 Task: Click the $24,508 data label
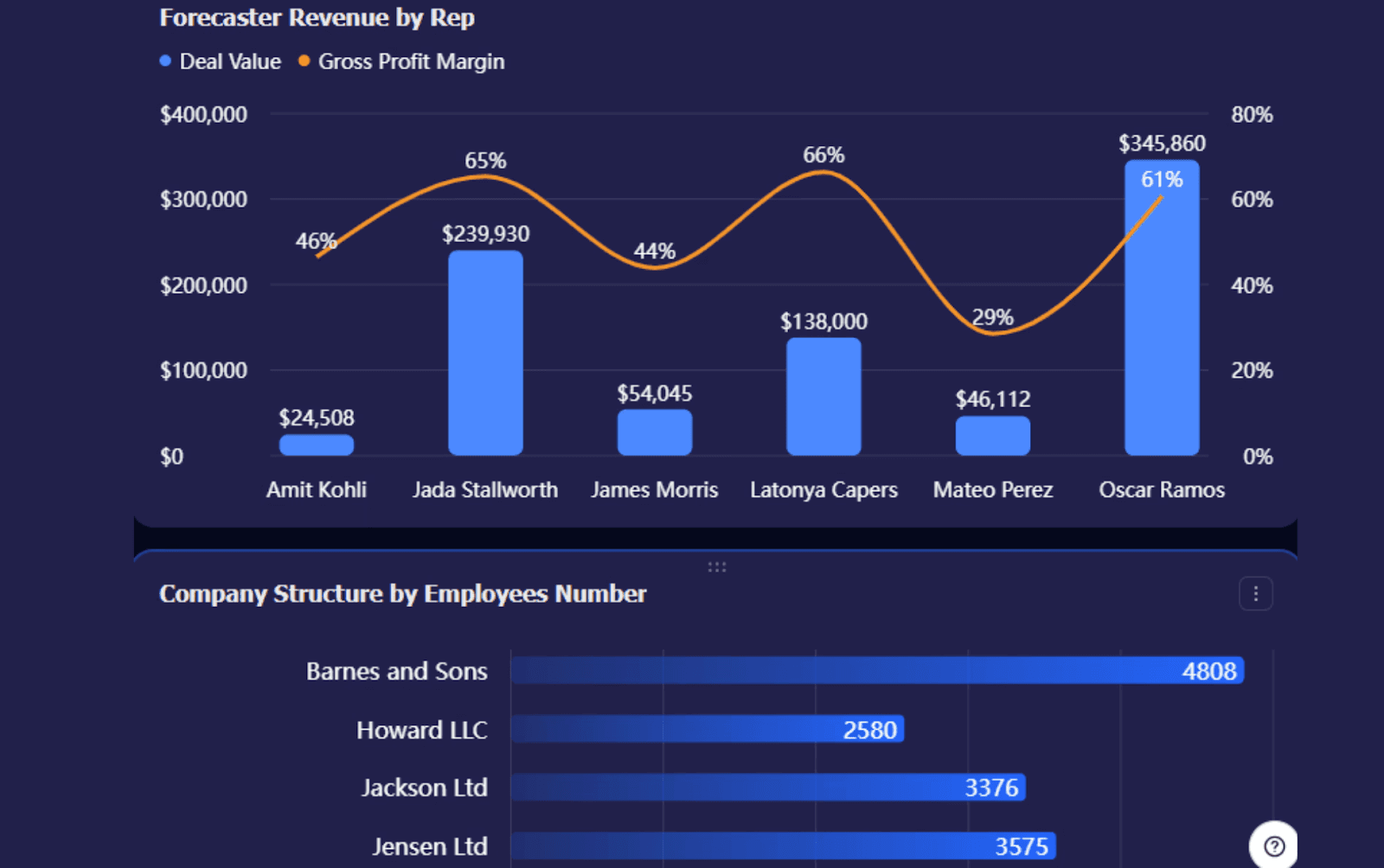tap(317, 418)
